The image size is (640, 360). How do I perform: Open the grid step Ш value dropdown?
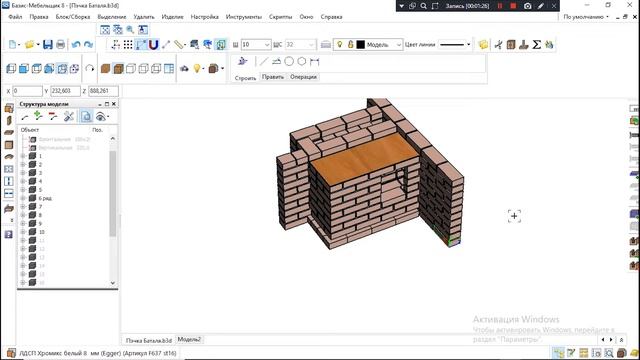click(x=267, y=44)
